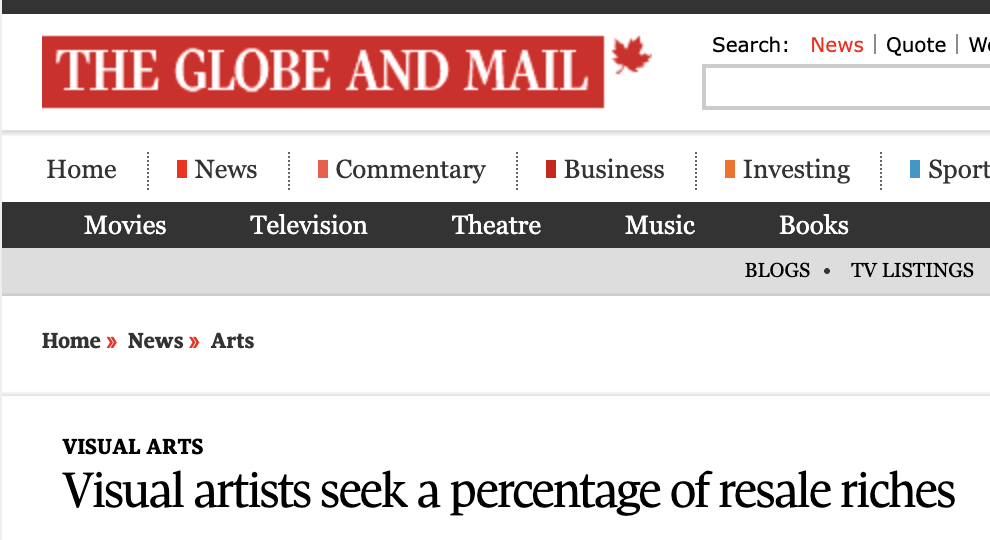990x540 pixels.
Task: Select the Quote search option
Action: (x=916, y=45)
